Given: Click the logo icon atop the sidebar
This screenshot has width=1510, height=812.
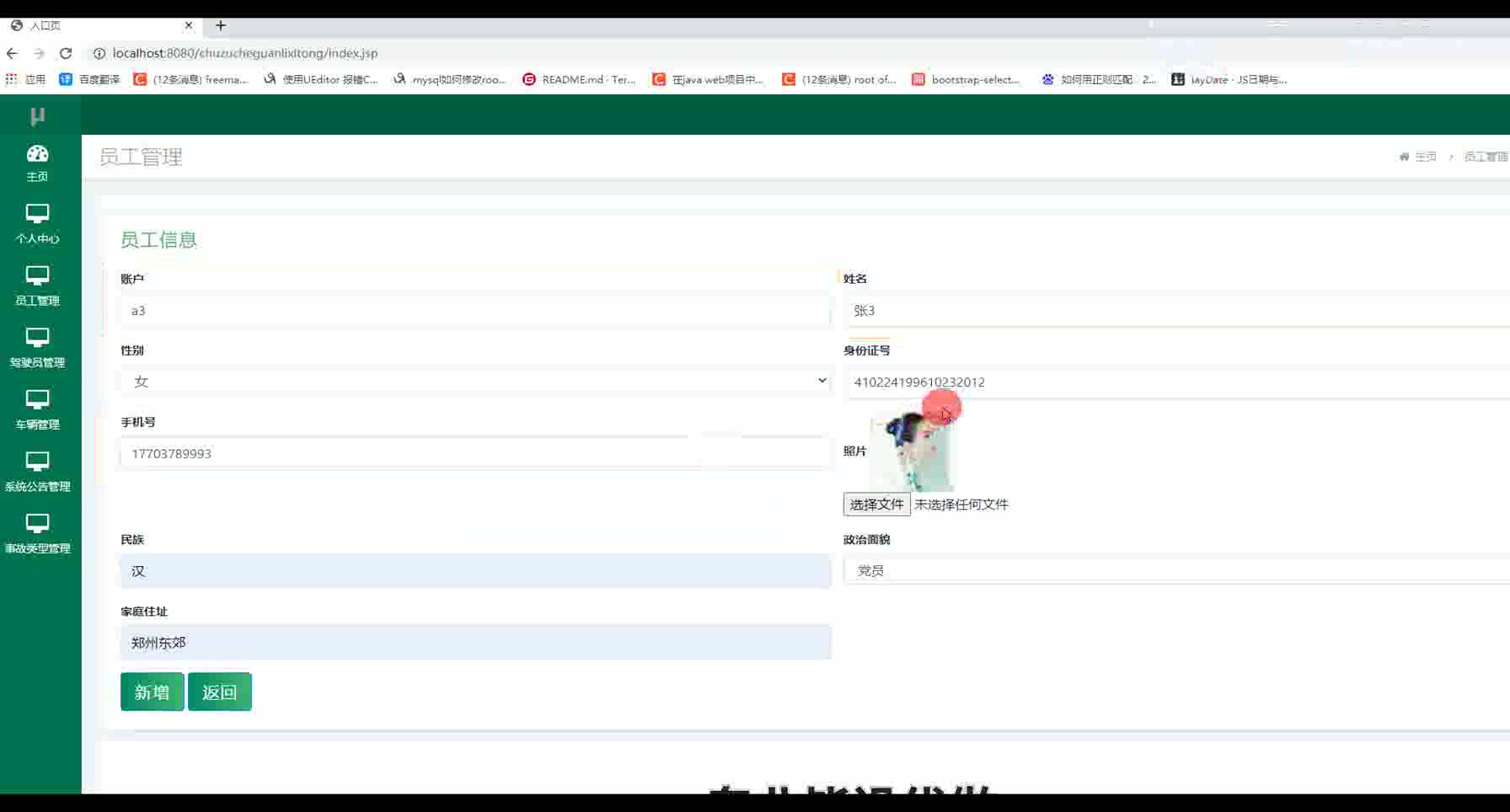Looking at the screenshot, I should [x=37, y=116].
